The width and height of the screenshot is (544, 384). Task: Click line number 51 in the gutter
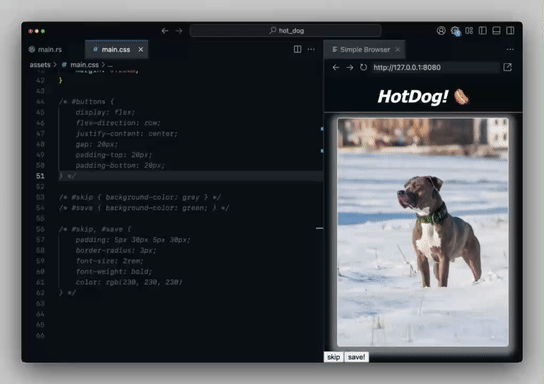tap(40, 176)
